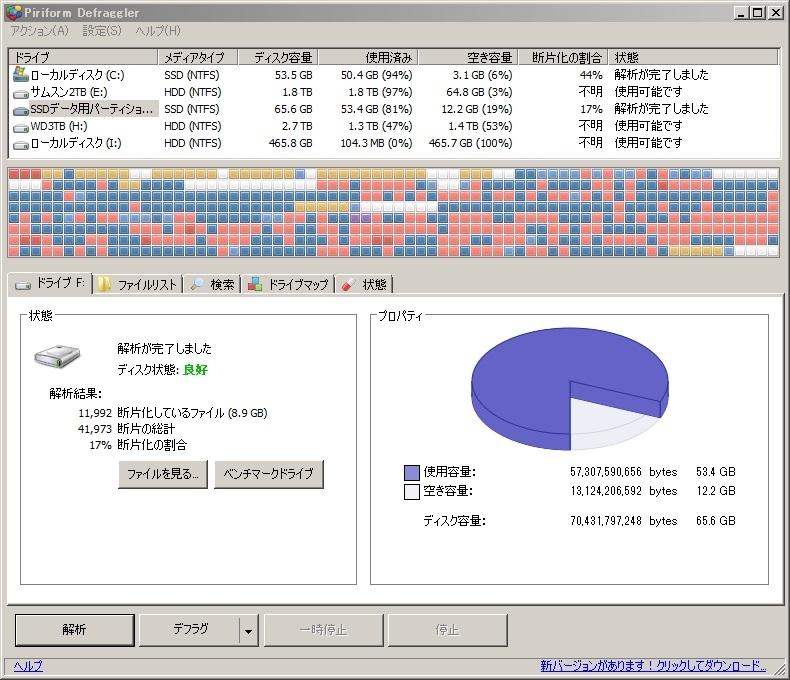Image resolution: width=790 pixels, height=680 pixels.
Task: Click the 41,973 断片の総計 value
Action: coord(95,429)
